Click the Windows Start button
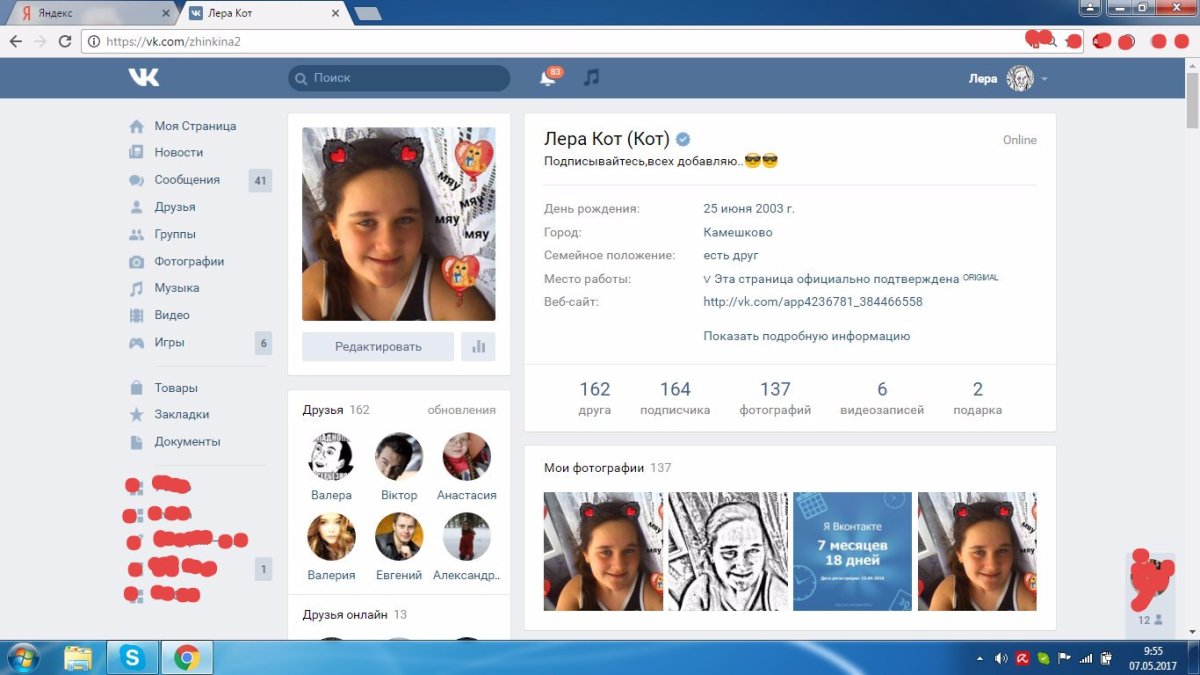Image resolution: width=1200 pixels, height=675 pixels. [x=22, y=657]
